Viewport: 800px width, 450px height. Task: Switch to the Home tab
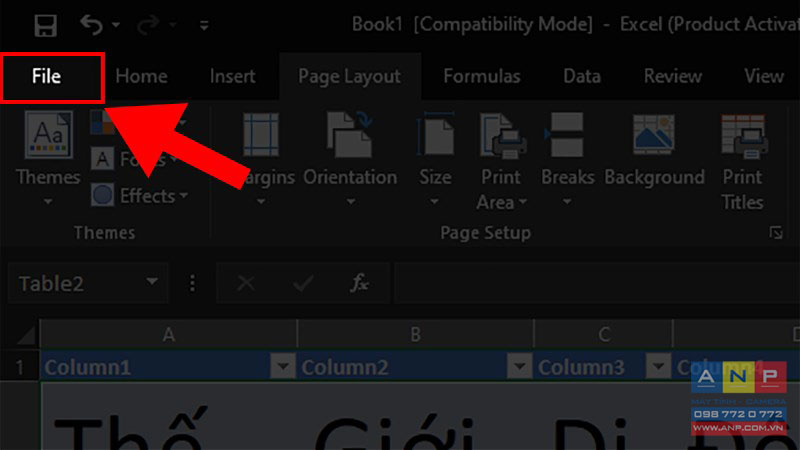click(141, 77)
